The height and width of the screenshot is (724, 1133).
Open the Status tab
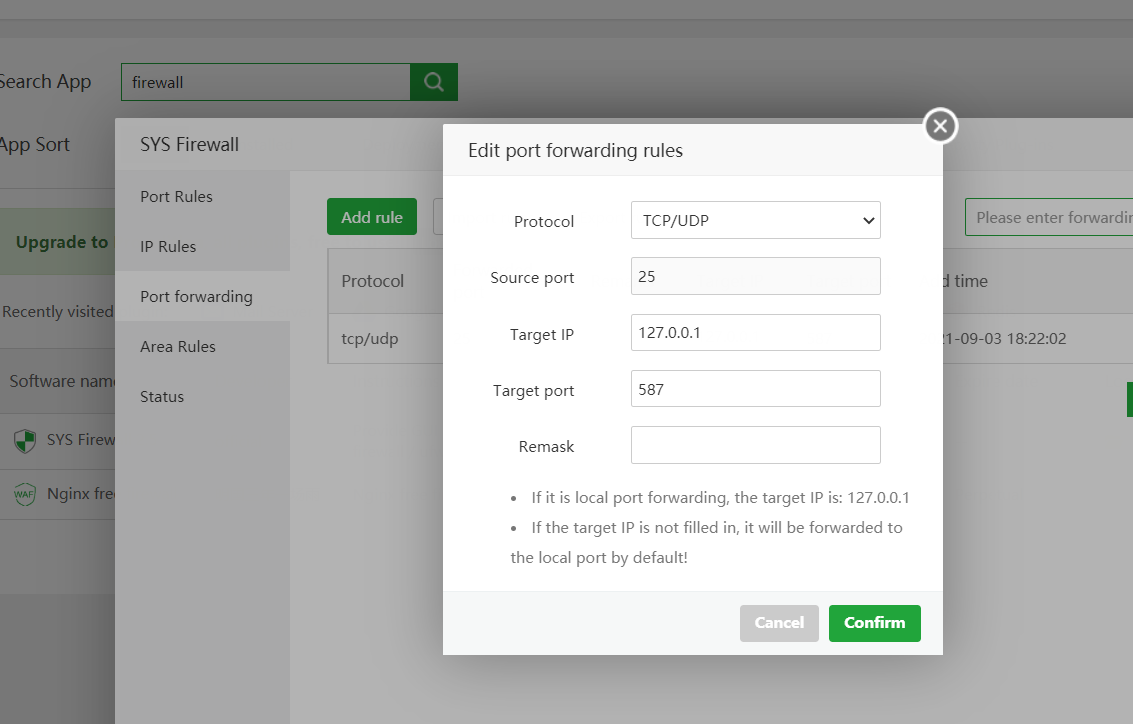tap(162, 396)
